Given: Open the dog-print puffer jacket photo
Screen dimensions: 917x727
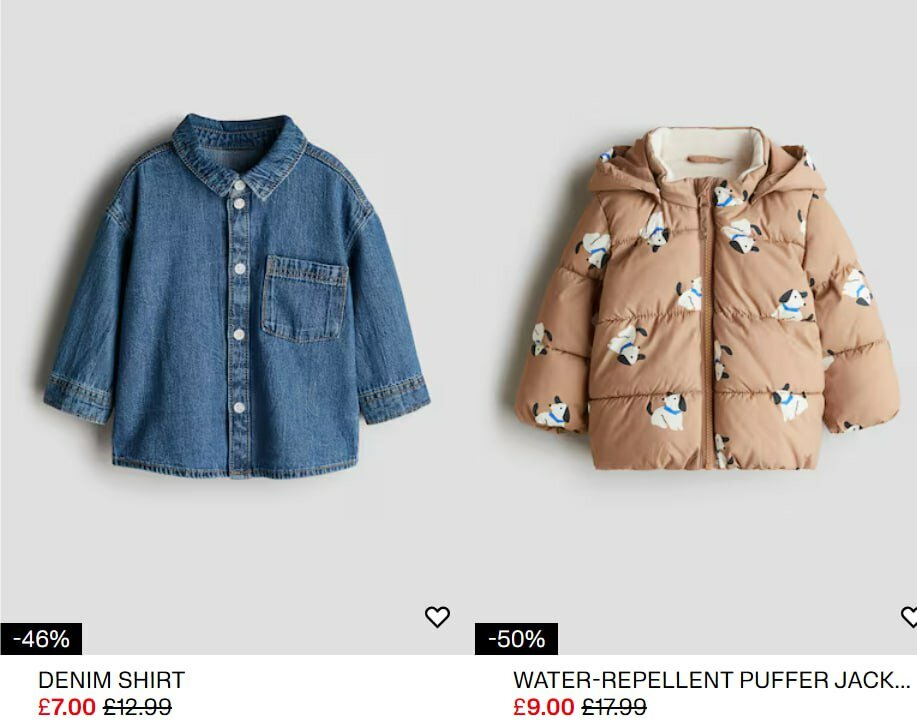Looking at the screenshot, I should (706, 298).
